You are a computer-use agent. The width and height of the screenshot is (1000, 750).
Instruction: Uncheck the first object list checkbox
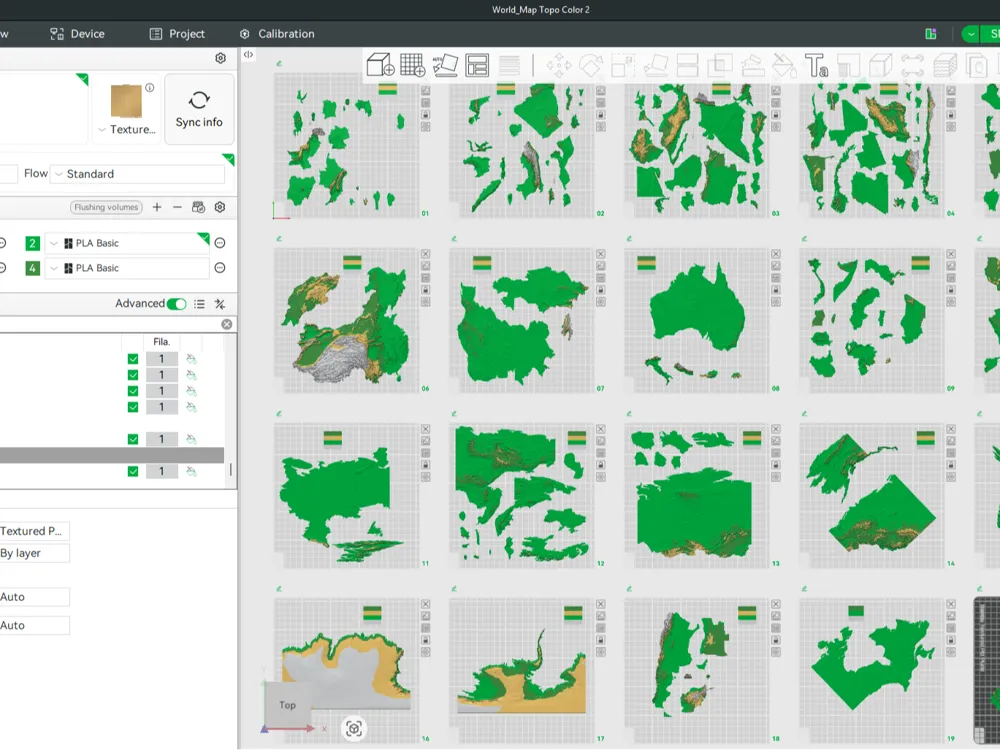pyautogui.click(x=133, y=359)
